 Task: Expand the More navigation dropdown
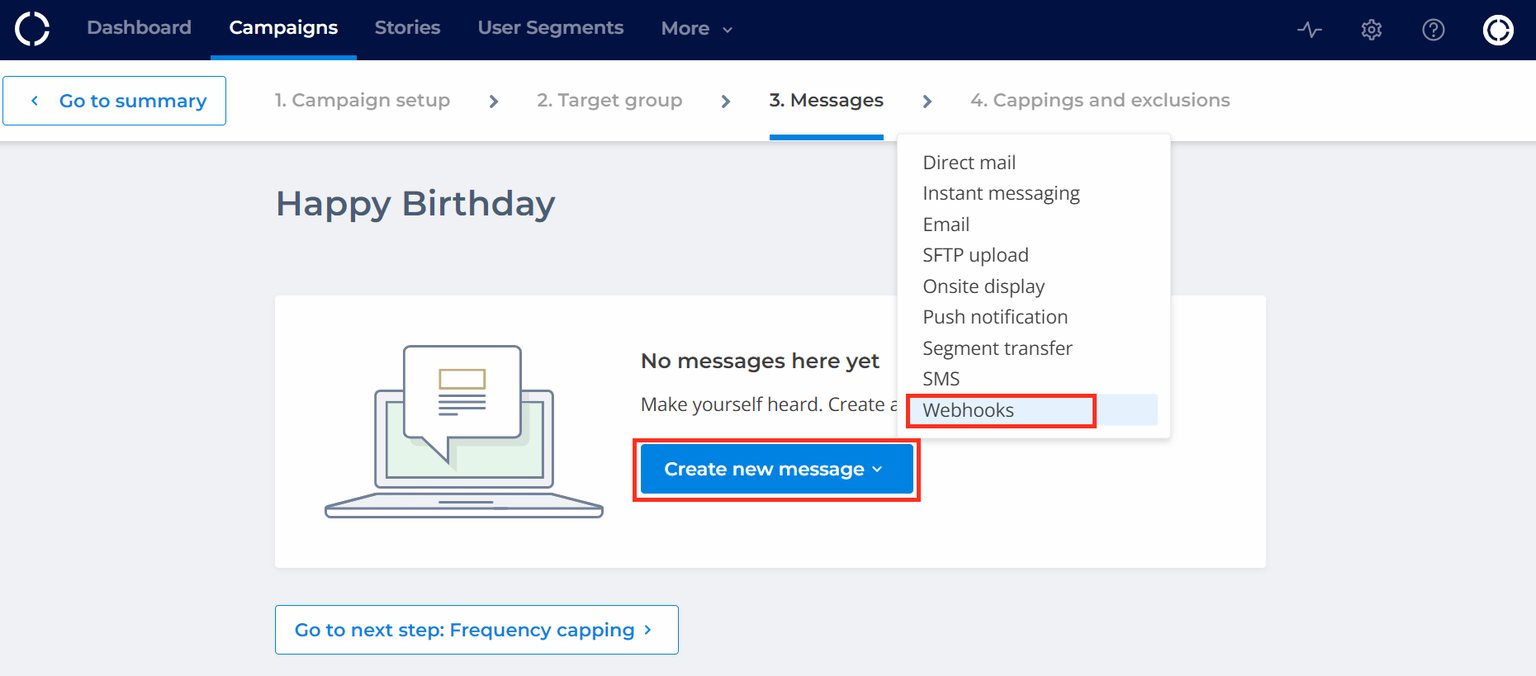tap(697, 29)
